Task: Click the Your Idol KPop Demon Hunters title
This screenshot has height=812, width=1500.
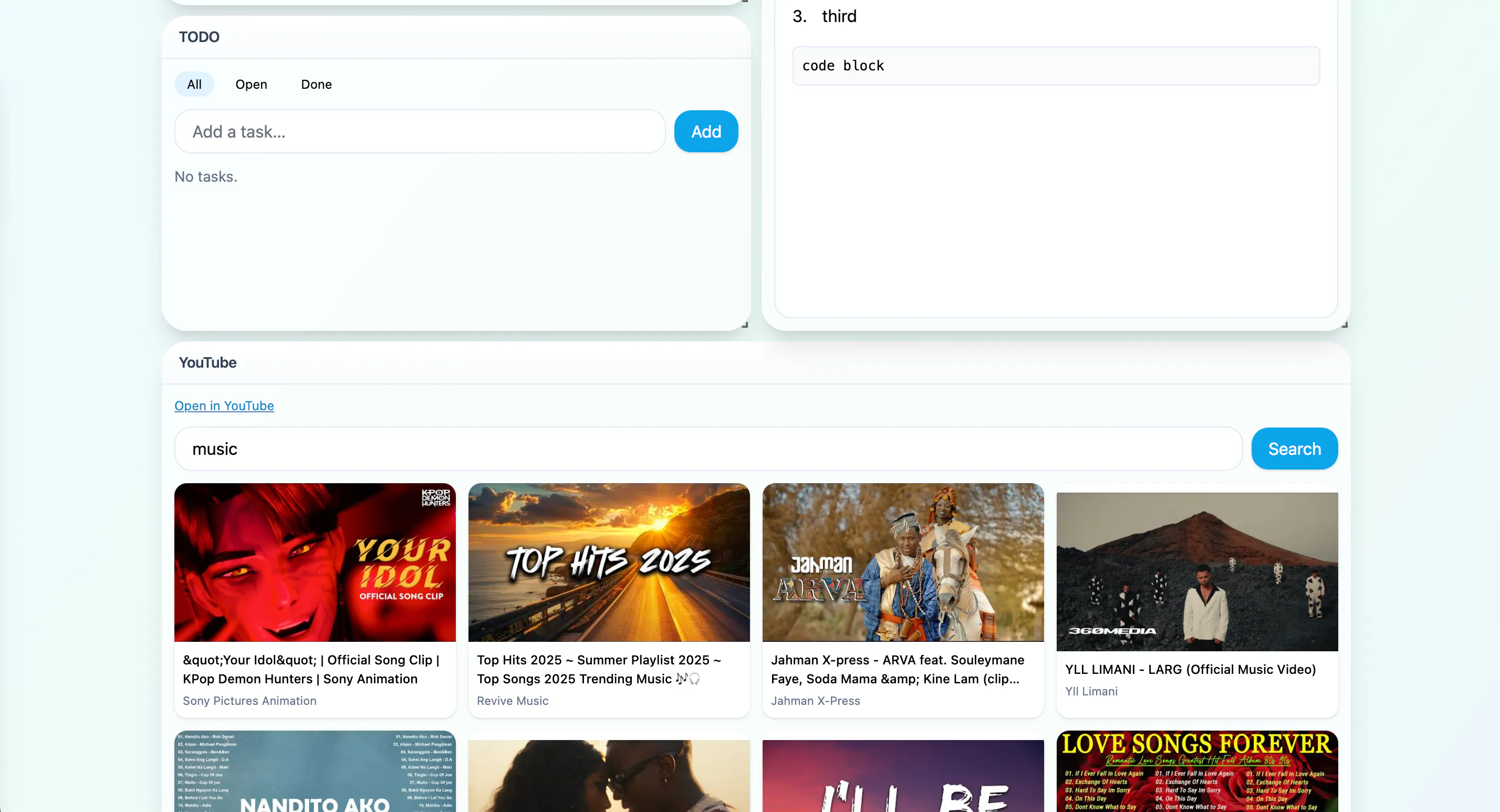Action: pos(311,669)
